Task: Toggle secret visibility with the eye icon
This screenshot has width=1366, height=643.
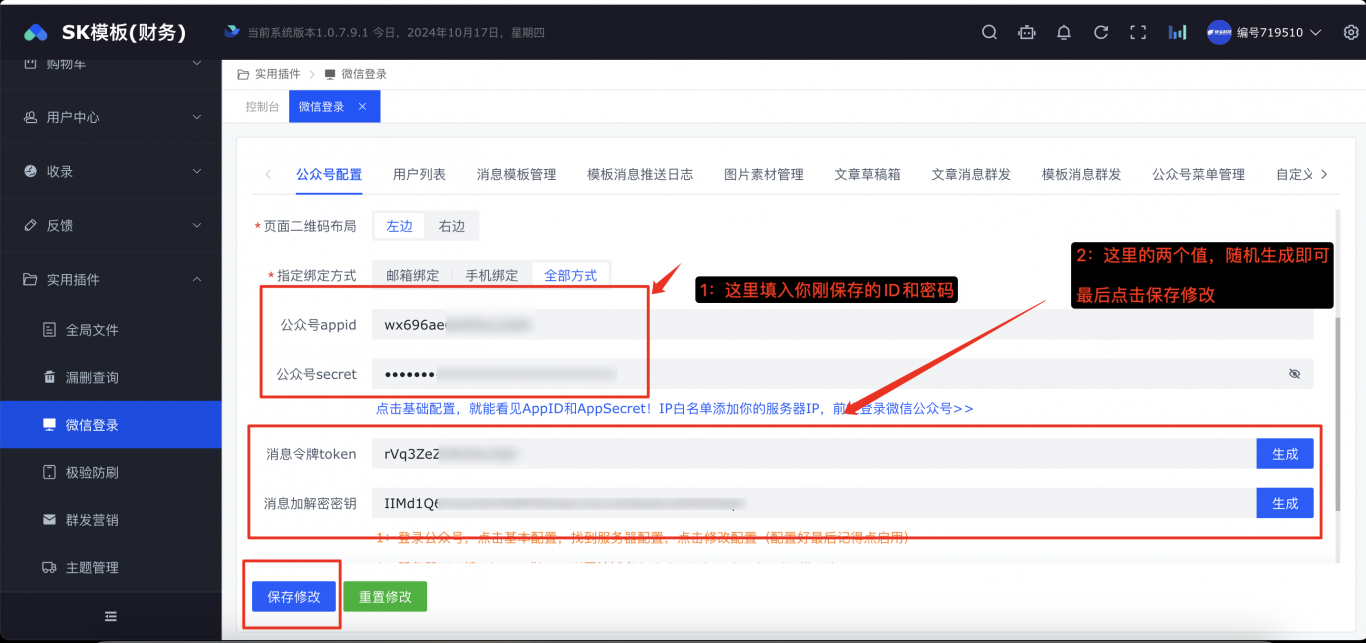Action: [x=1294, y=373]
